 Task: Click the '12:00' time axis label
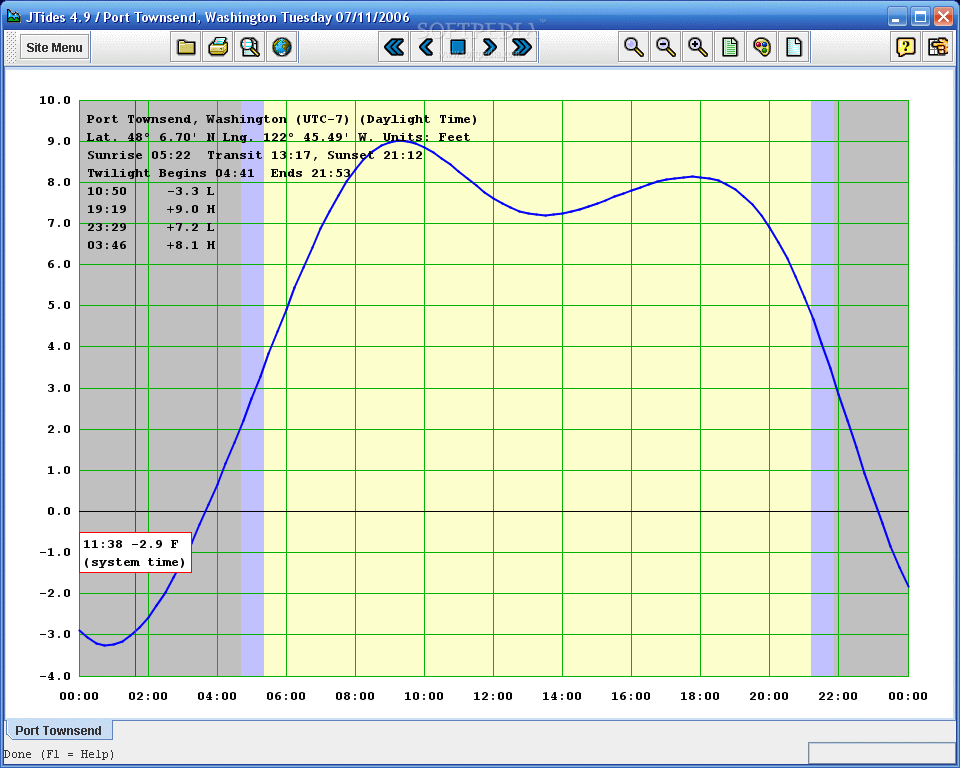(x=493, y=696)
